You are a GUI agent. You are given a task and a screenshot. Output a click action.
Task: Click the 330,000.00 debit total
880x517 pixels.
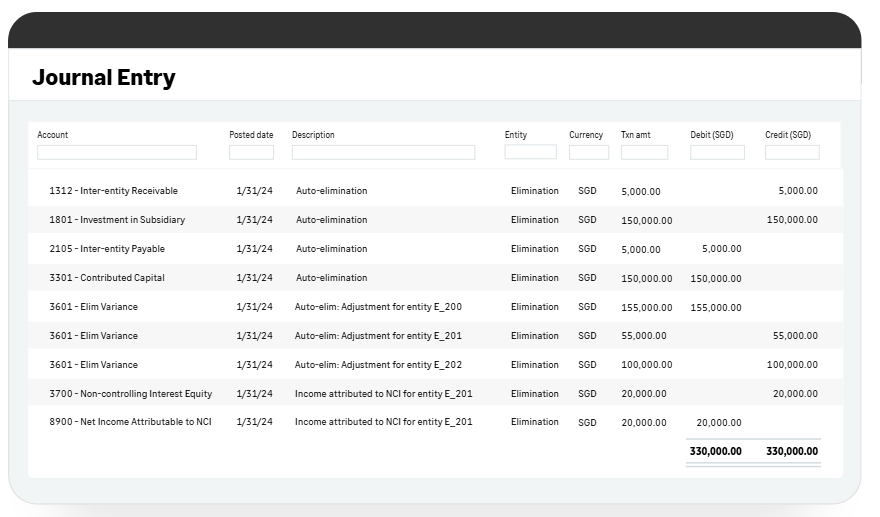[716, 451]
